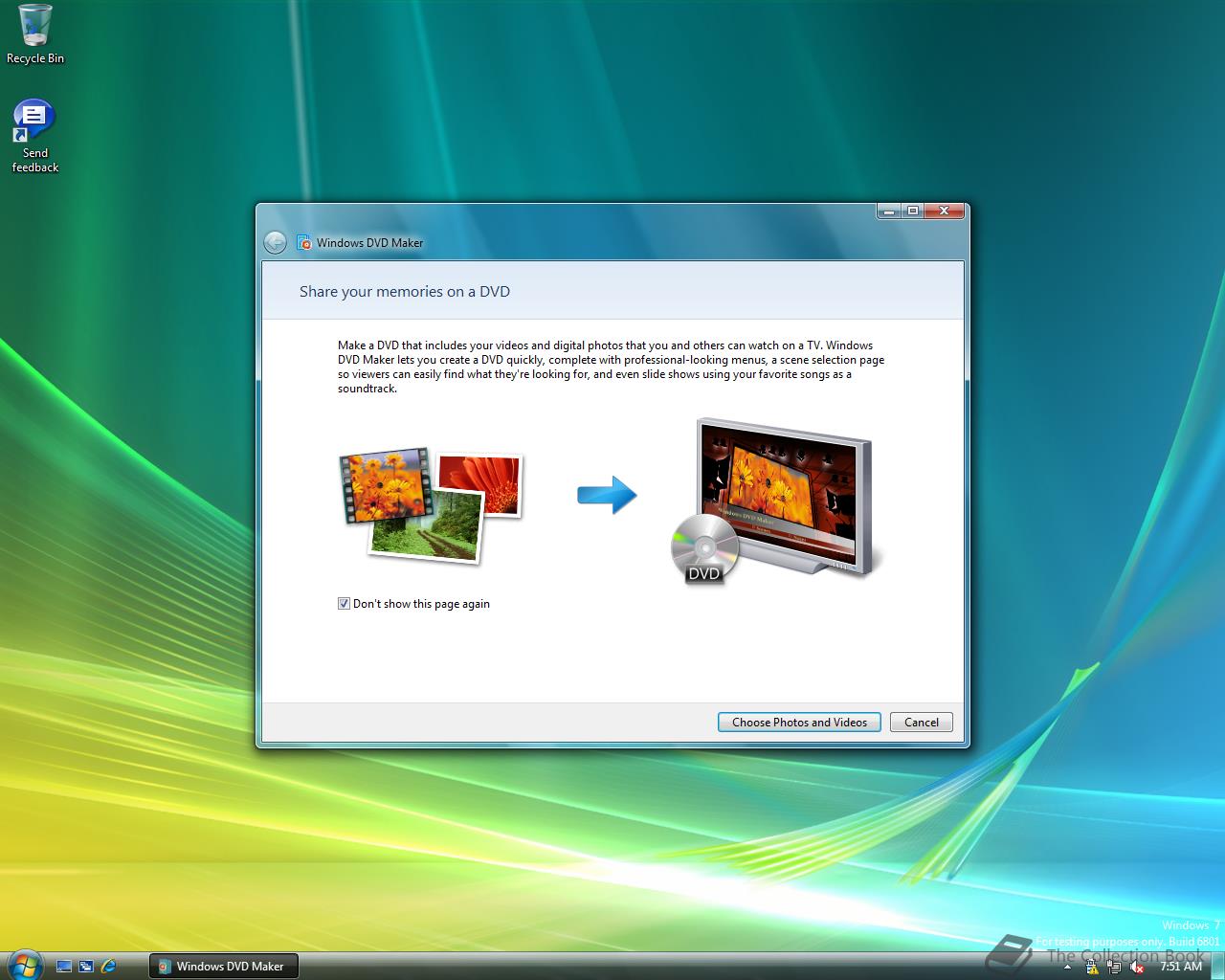Open the Send feedback shortcut
This screenshot has height=980, width=1225.
tap(34, 137)
